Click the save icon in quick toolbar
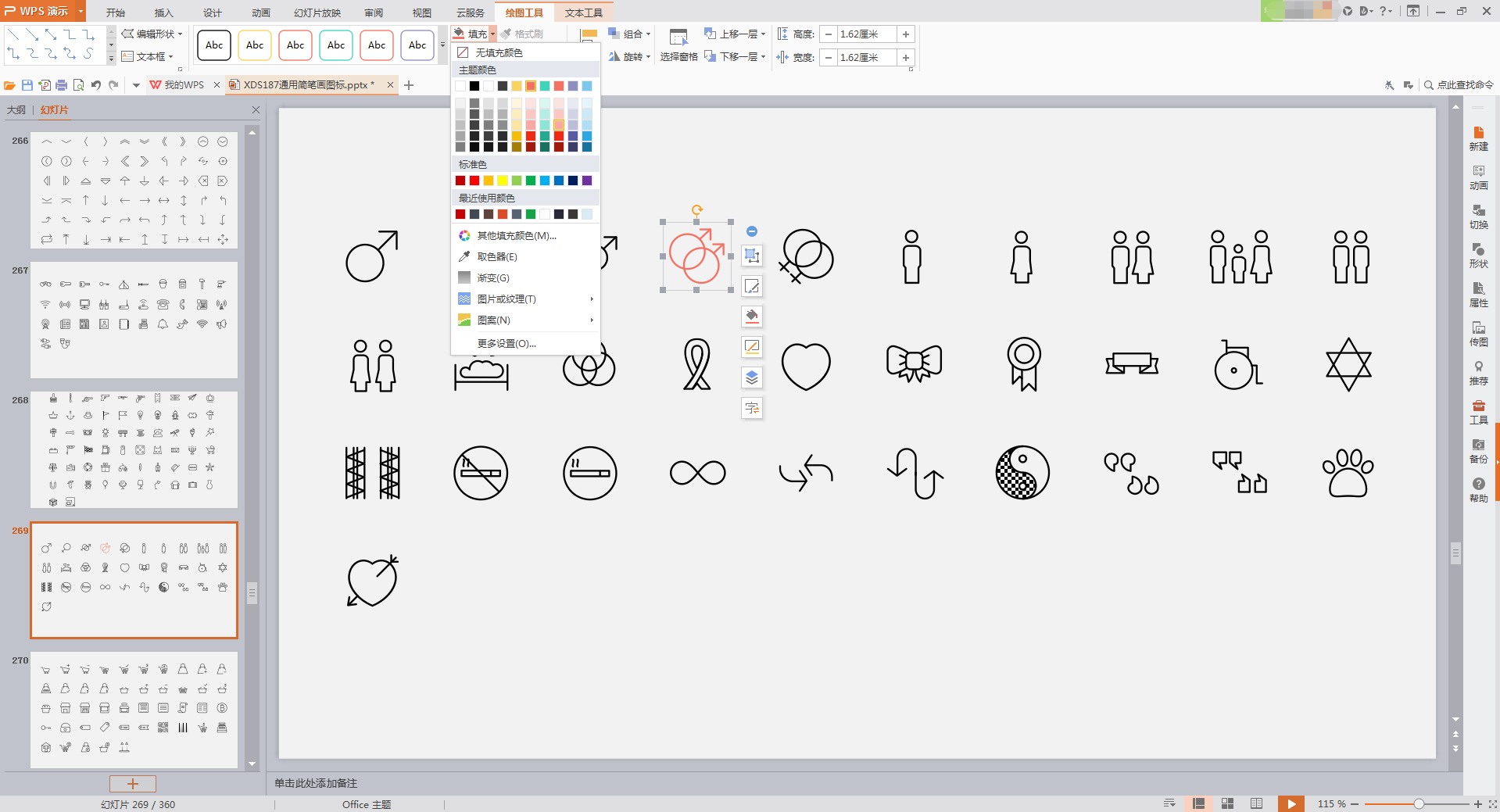 [27, 85]
